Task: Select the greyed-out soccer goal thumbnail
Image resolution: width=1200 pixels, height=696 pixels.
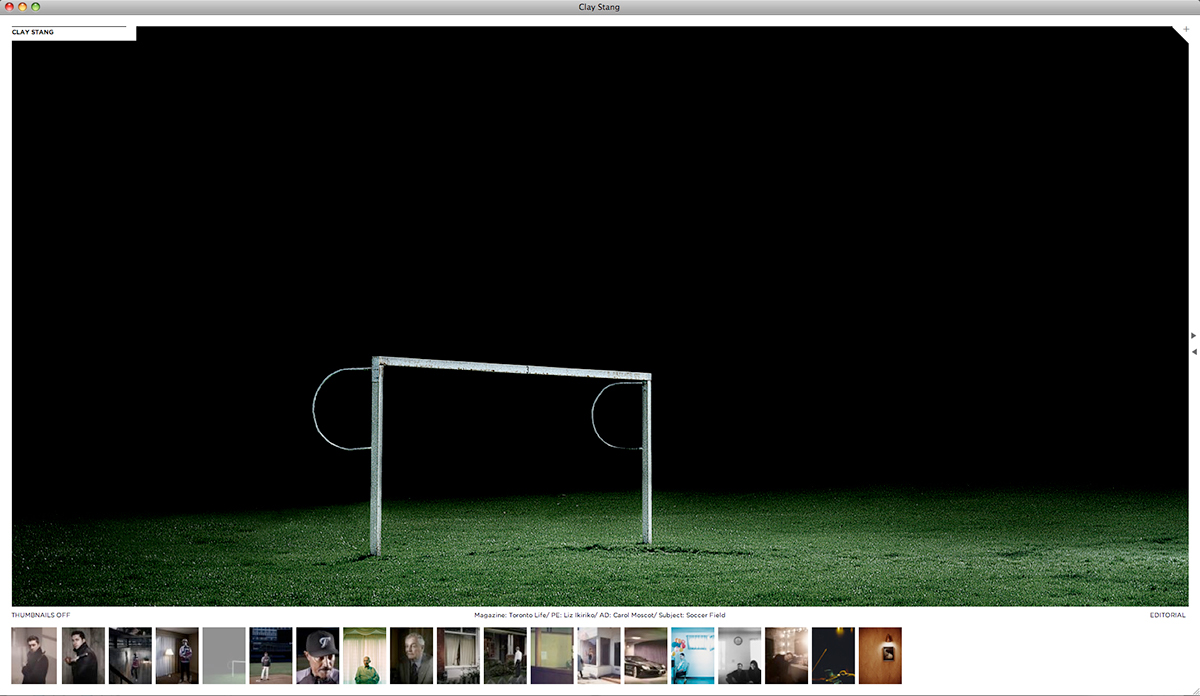Action: tap(224, 656)
